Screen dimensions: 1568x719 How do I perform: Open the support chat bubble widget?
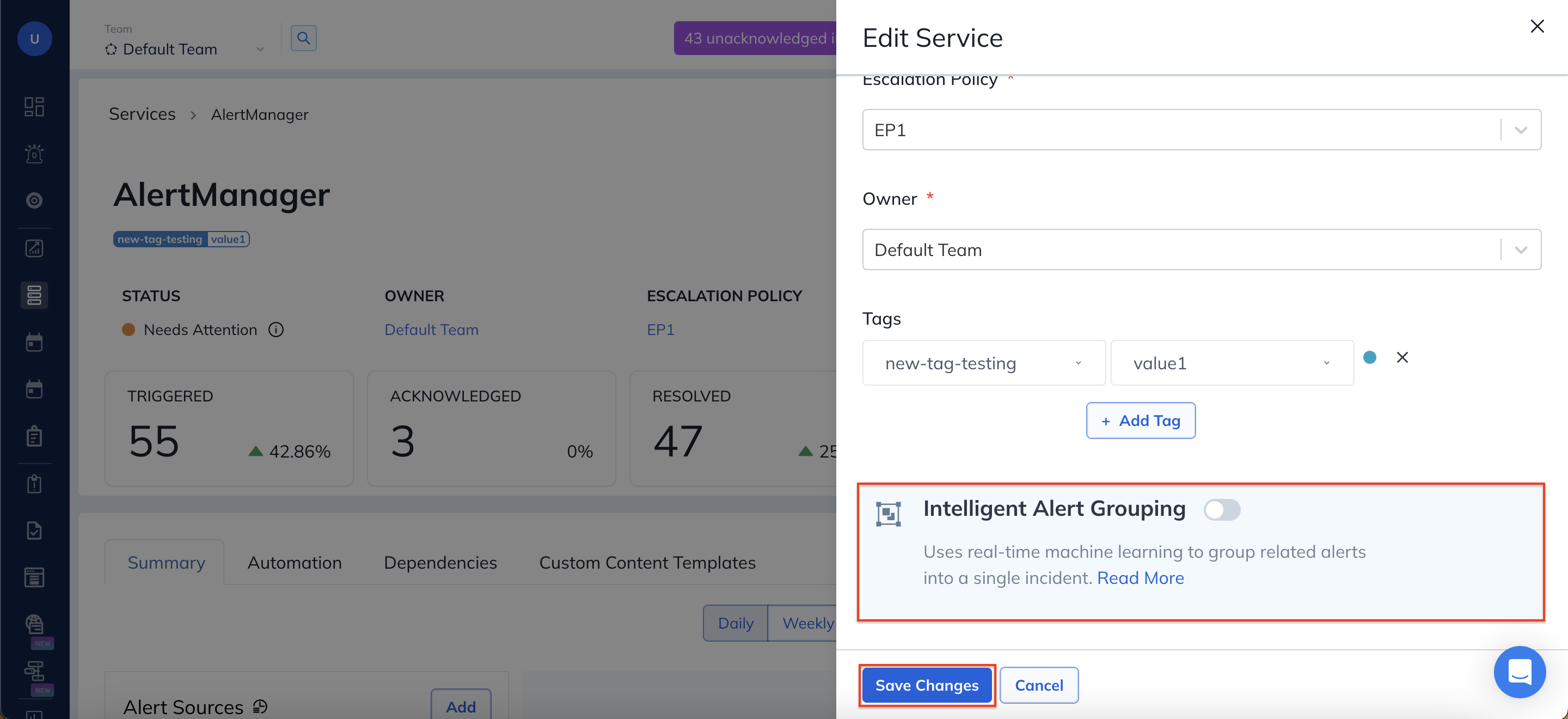click(1518, 672)
